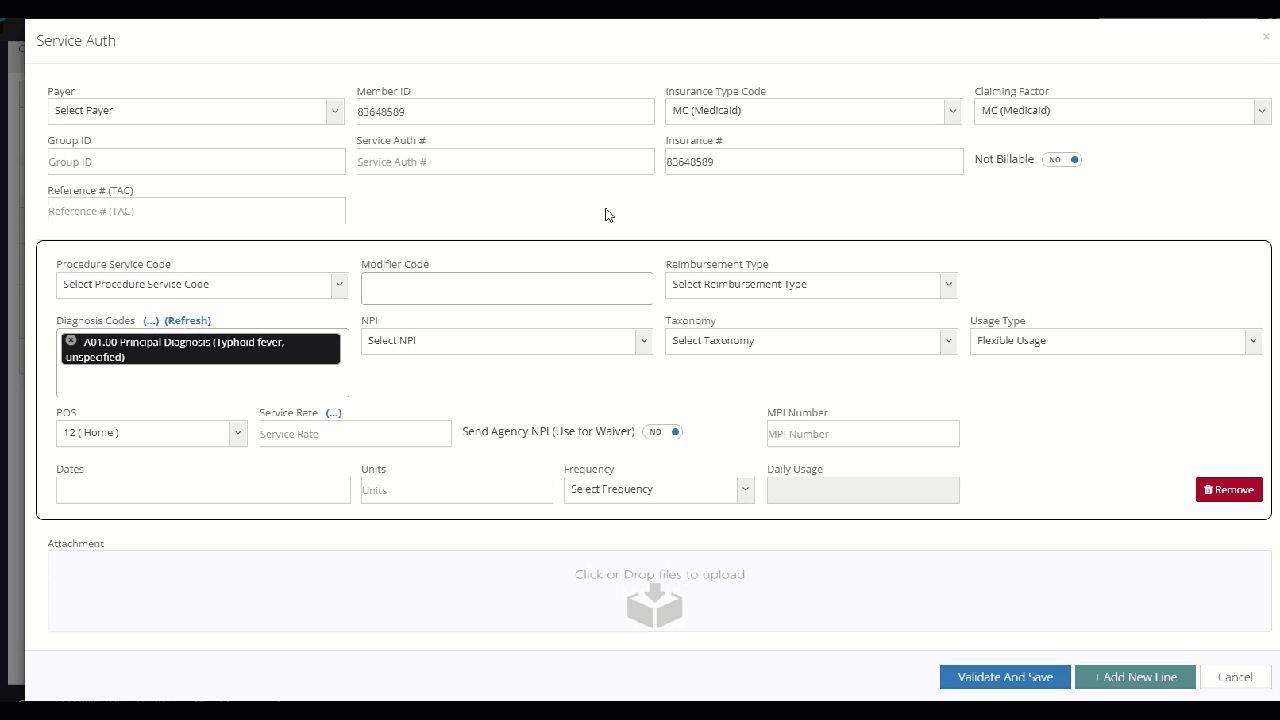The image size is (1280, 720).
Task: Open the Reimbursement Type dropdown
Action: coord(810,285)
